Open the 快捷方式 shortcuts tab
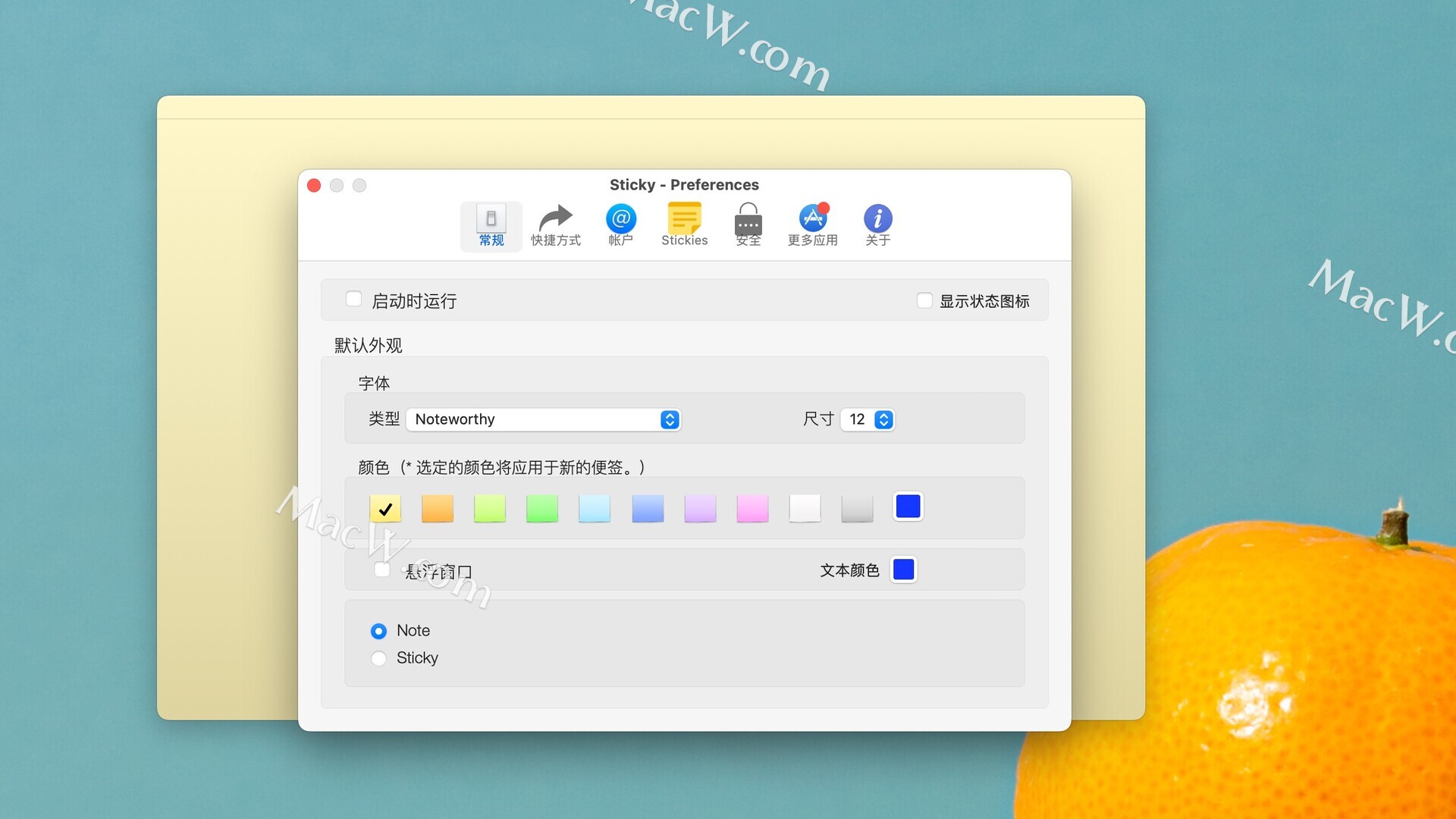The image size is (1456, 819). tap(555, 226)
